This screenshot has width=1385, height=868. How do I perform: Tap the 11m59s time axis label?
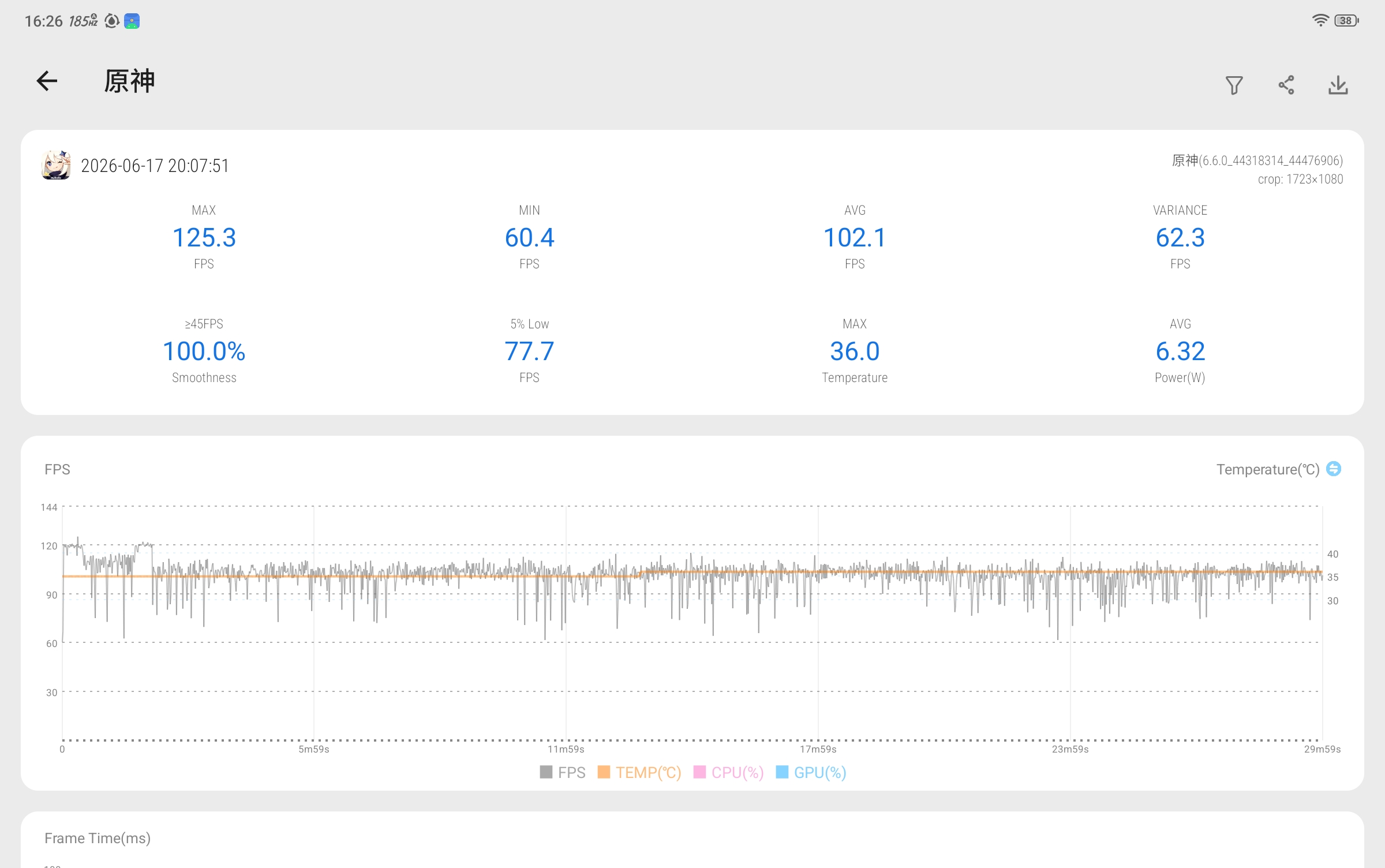coord(566,749)
